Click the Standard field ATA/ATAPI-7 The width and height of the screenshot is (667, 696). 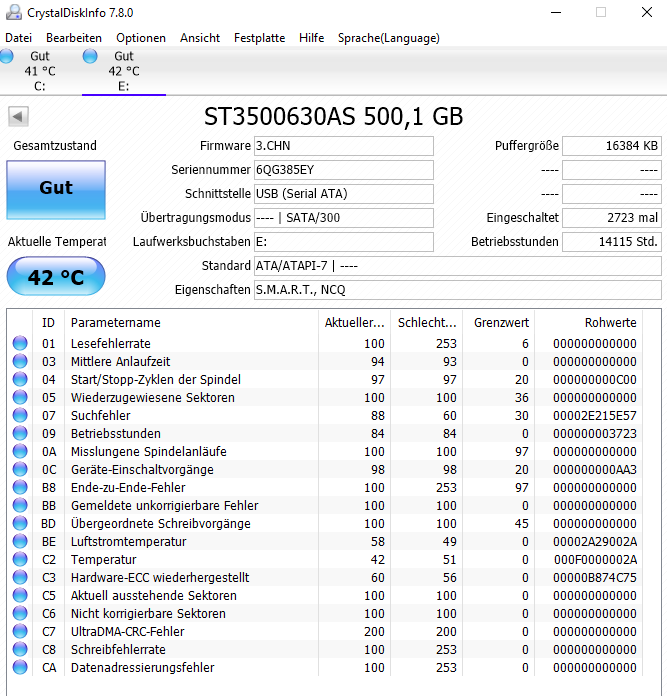458,265
